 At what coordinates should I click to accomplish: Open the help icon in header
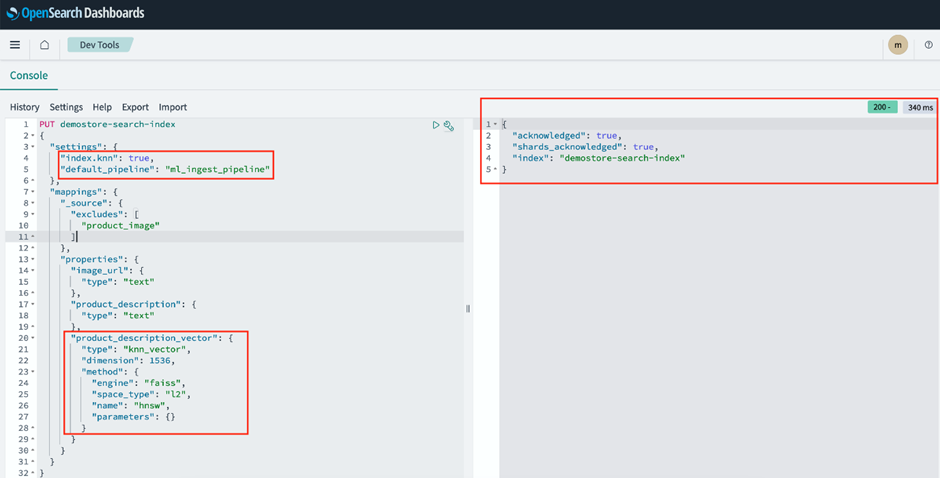click(929, 45)
